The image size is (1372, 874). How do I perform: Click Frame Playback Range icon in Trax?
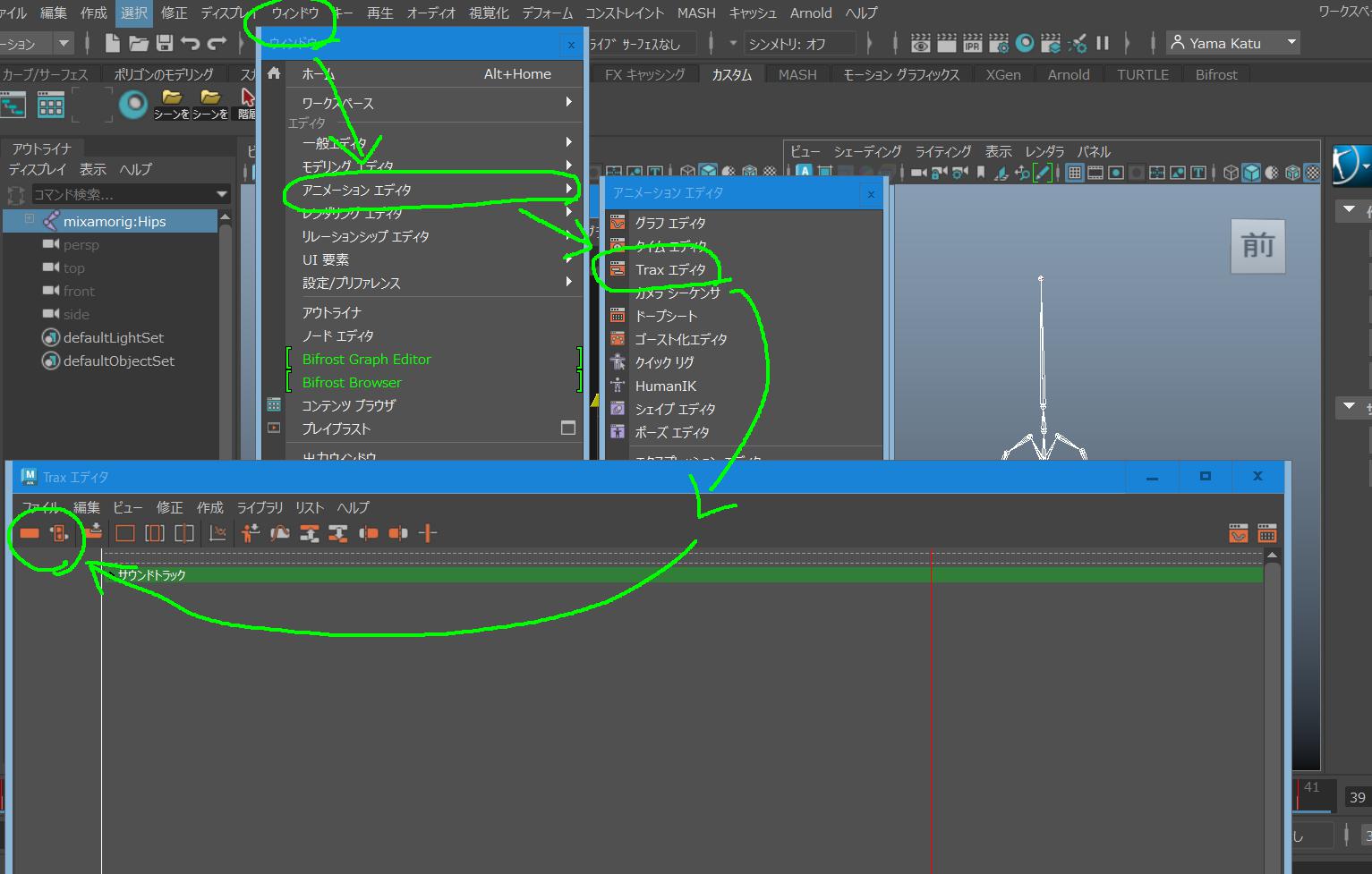coord(155,533)
